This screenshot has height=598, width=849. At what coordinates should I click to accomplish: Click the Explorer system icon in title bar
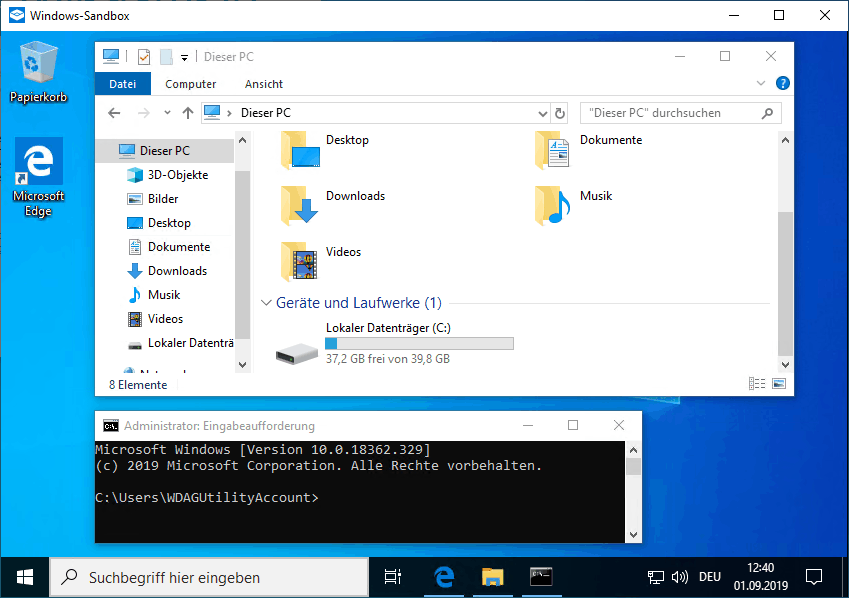(110, 56)
